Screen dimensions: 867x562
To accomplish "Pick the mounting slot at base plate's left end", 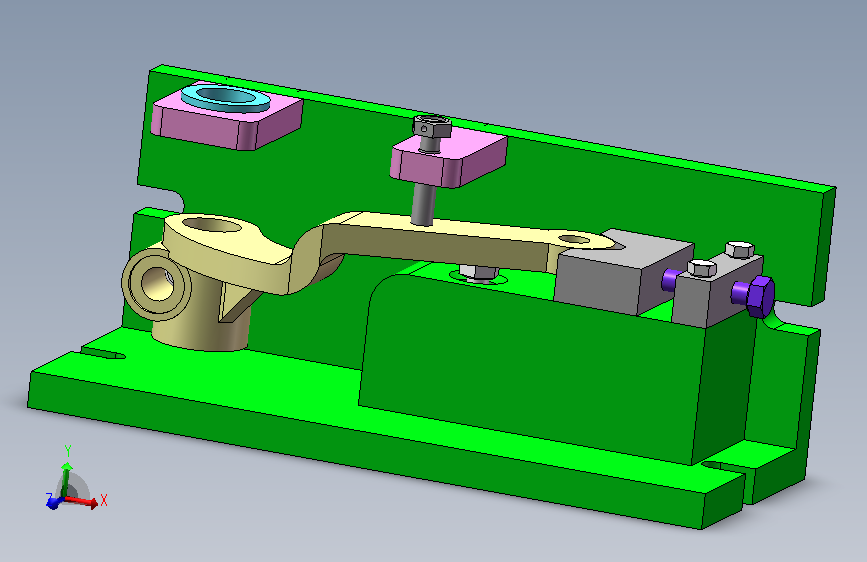I will pyautogui.click(x=103, y=353).
